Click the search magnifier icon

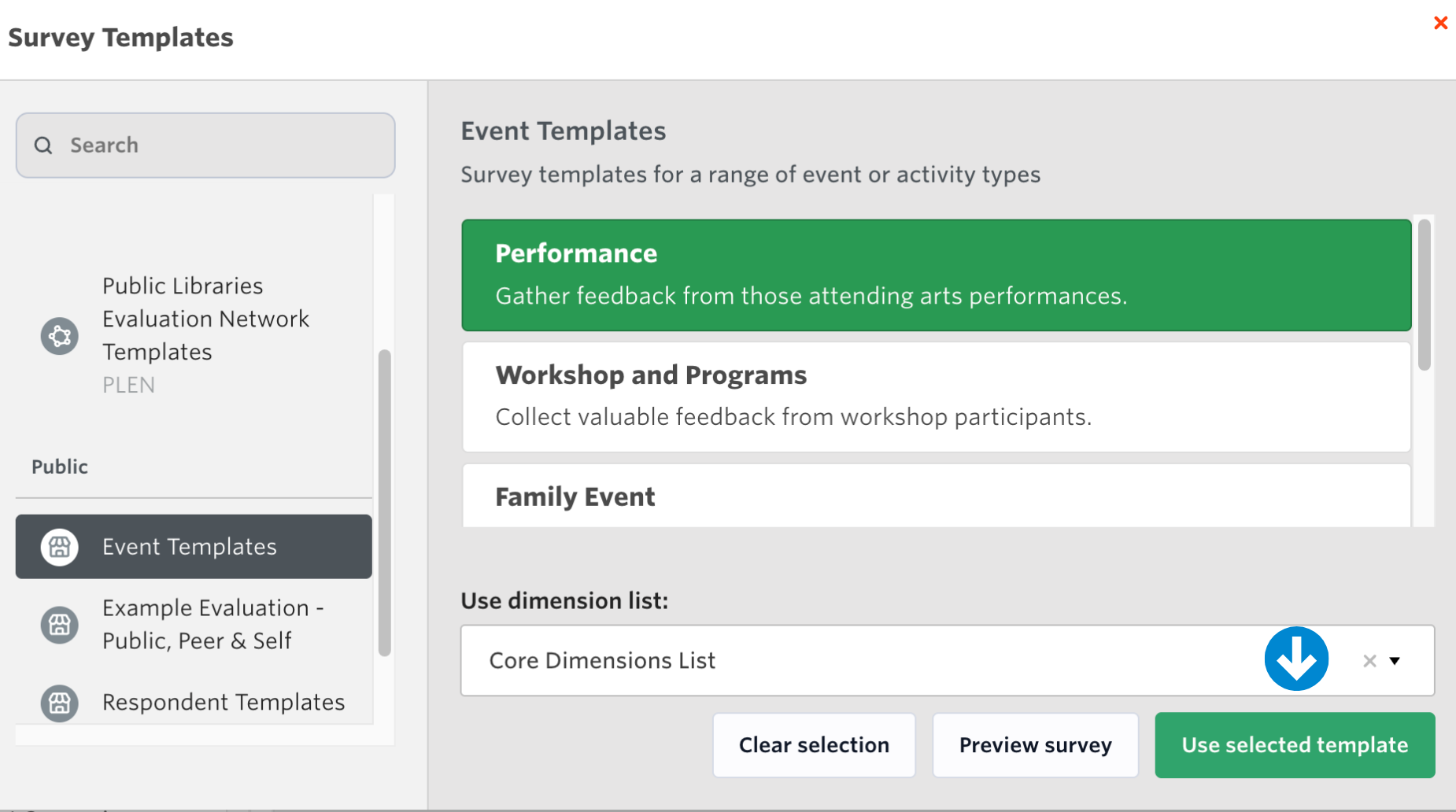pos(43,146)
